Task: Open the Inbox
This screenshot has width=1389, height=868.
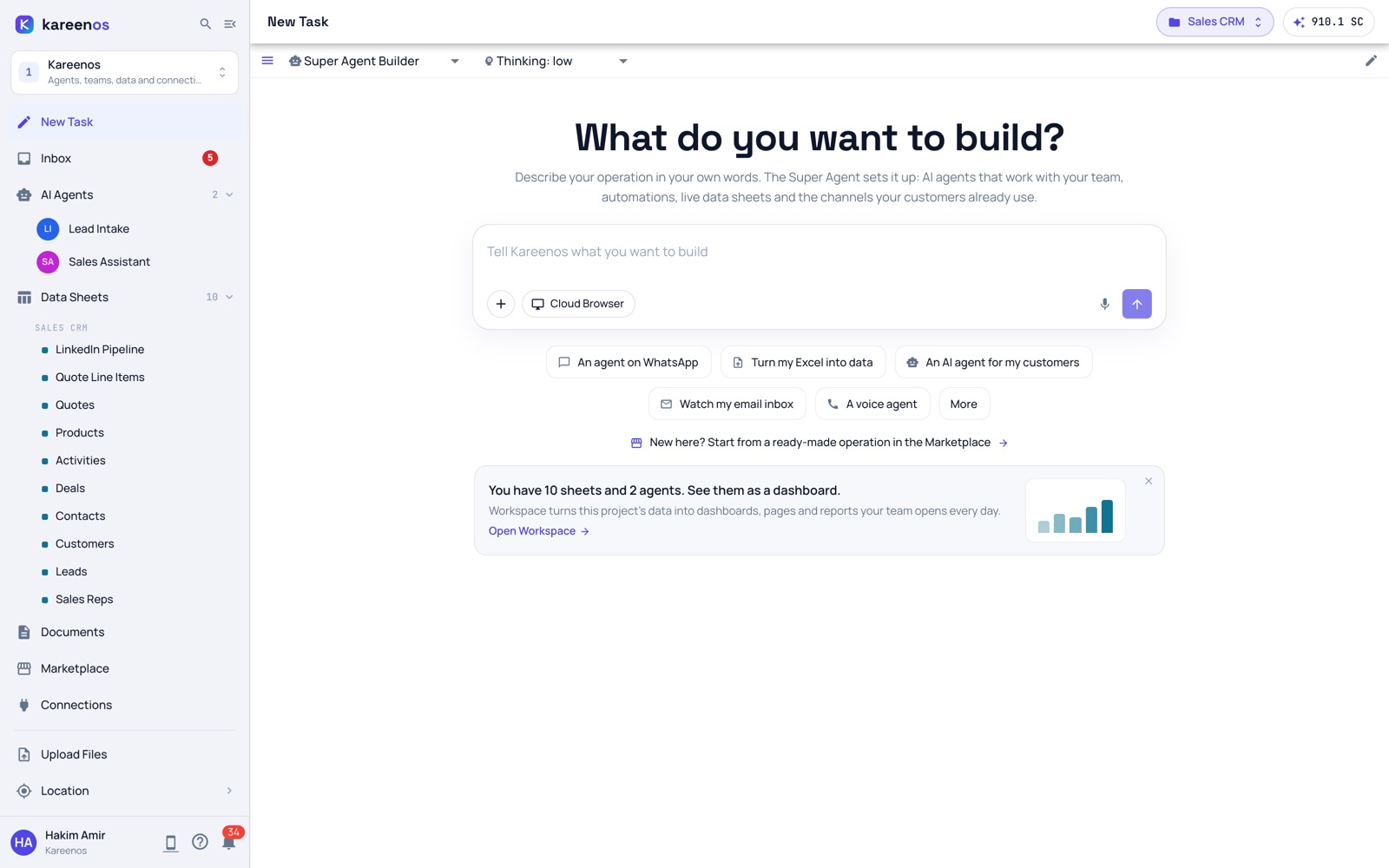Action: (x=124, y=159)
